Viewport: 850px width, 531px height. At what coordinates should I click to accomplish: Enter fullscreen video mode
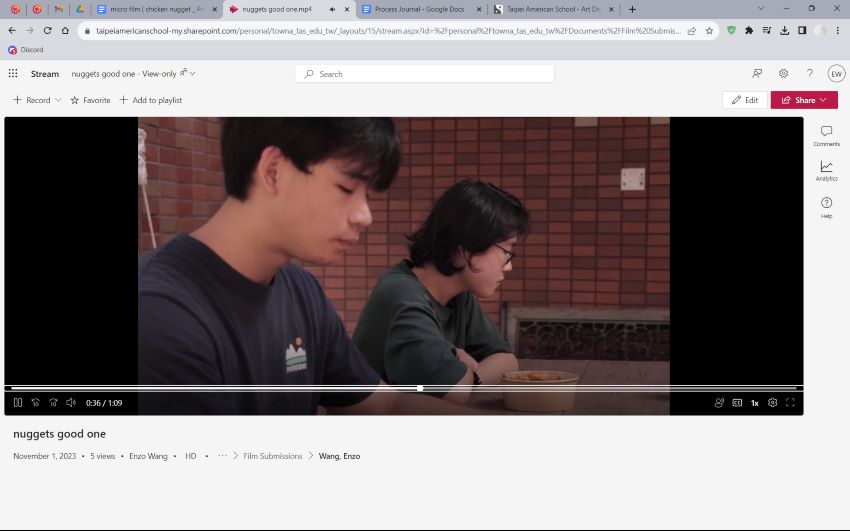pyautogui.click(x=790, y=403)
